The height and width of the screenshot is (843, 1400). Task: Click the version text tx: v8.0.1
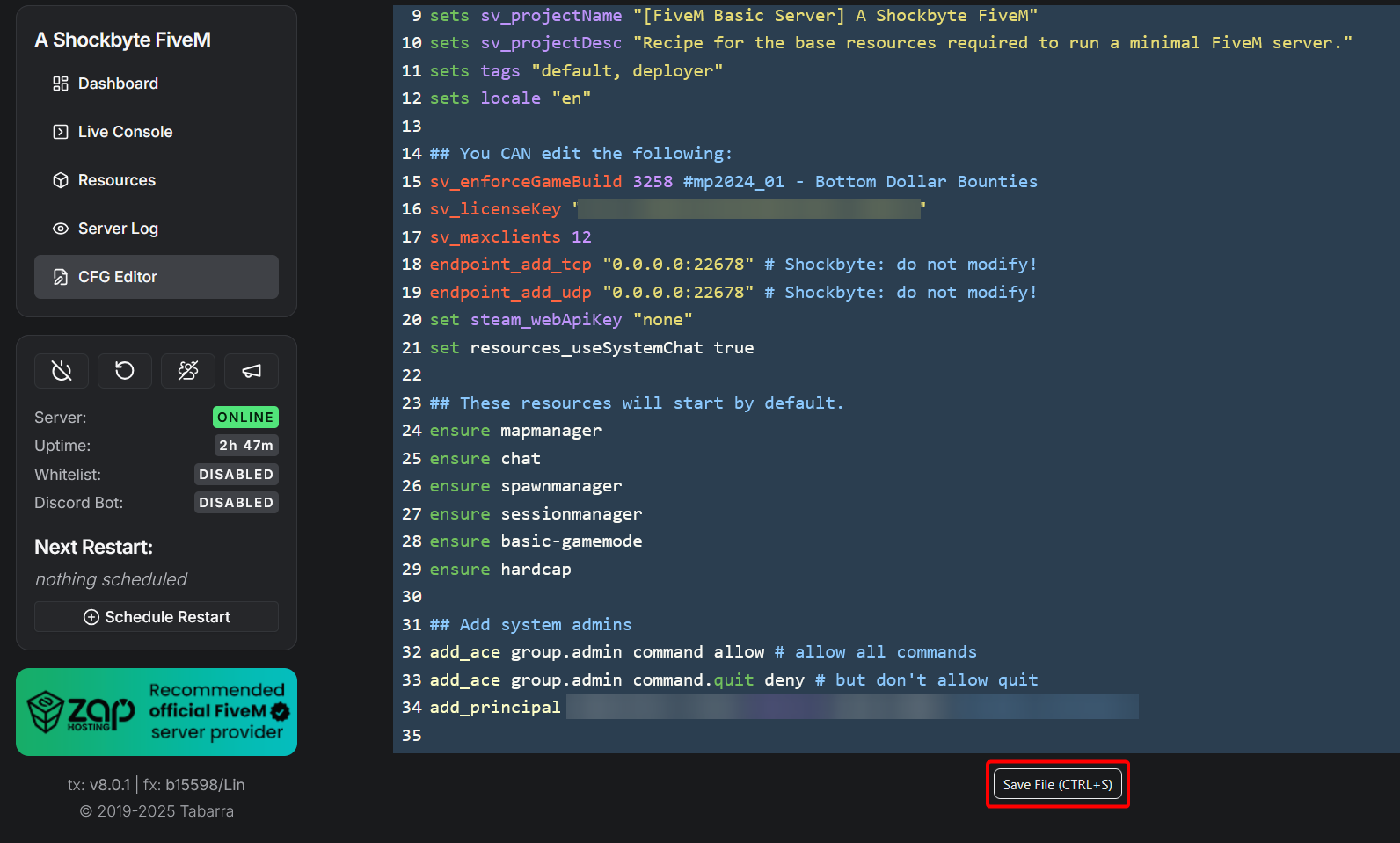(98, 785)
